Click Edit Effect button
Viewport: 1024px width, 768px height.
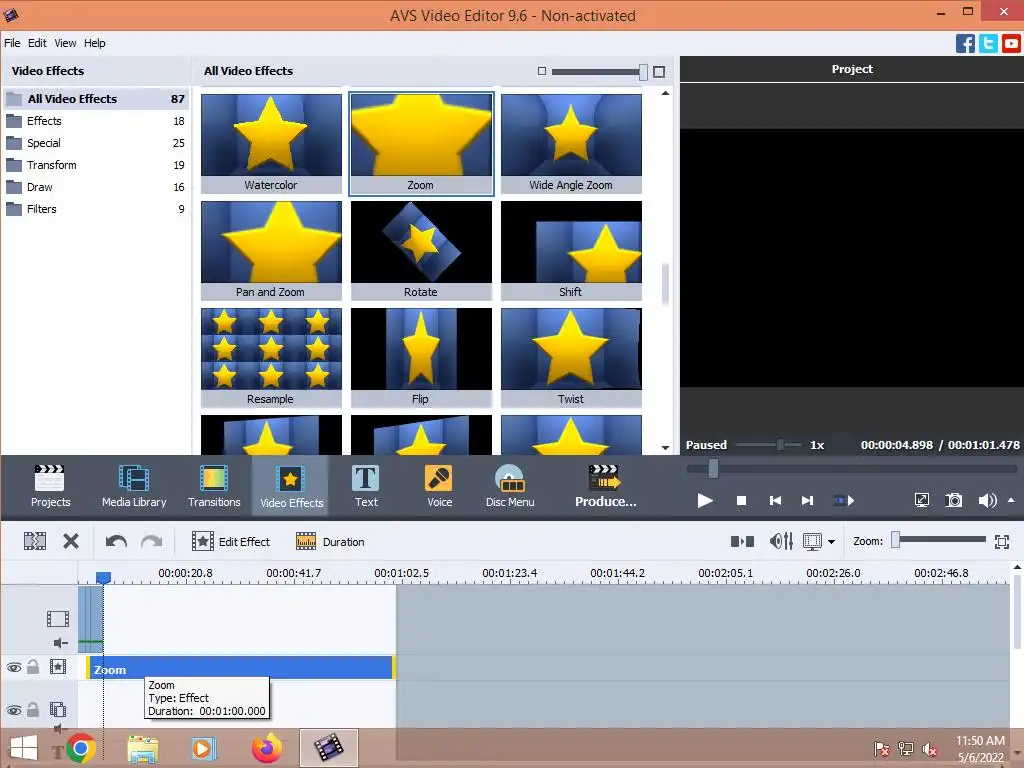(x=231, y=541)
